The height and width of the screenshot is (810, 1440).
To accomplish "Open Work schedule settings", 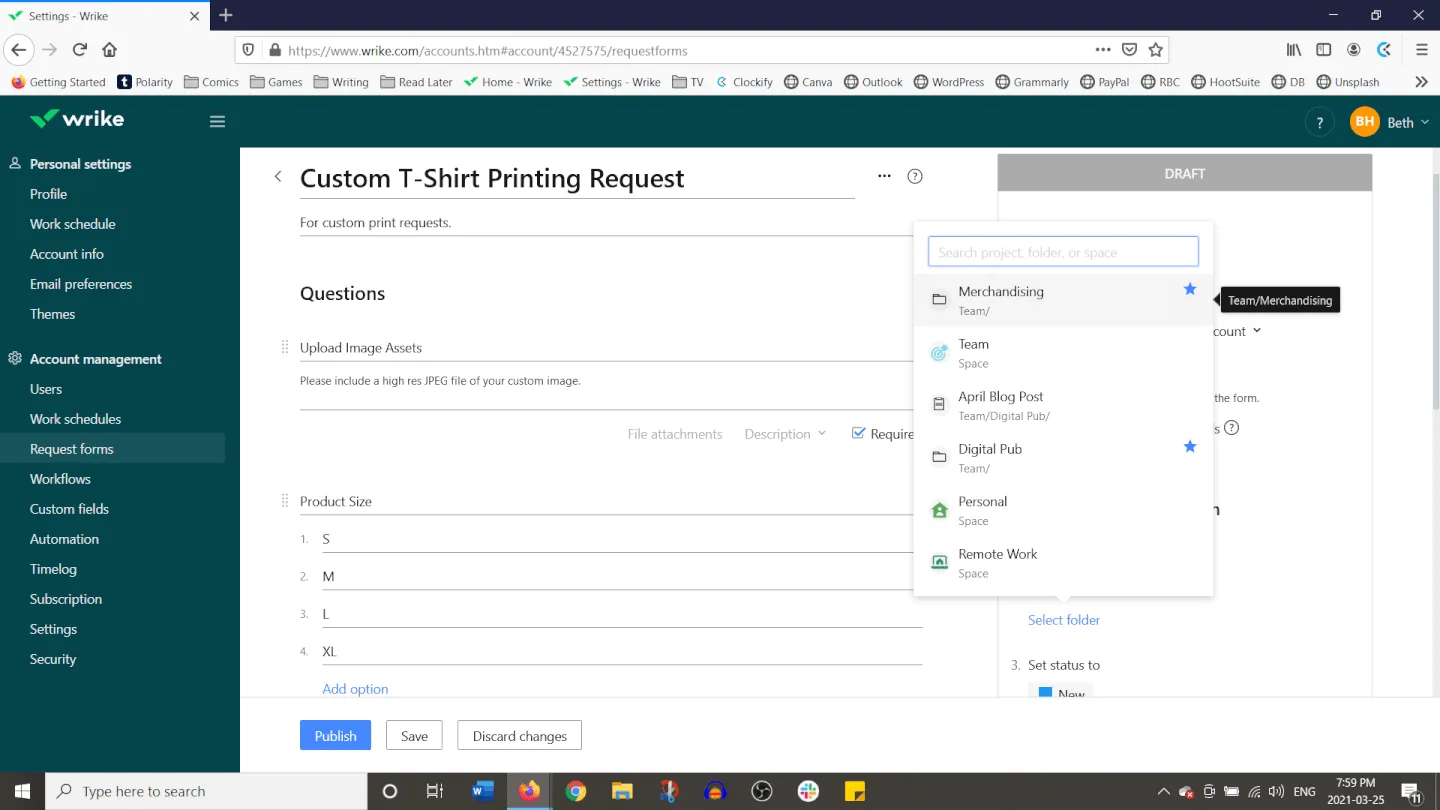I will tap(72, 224).
